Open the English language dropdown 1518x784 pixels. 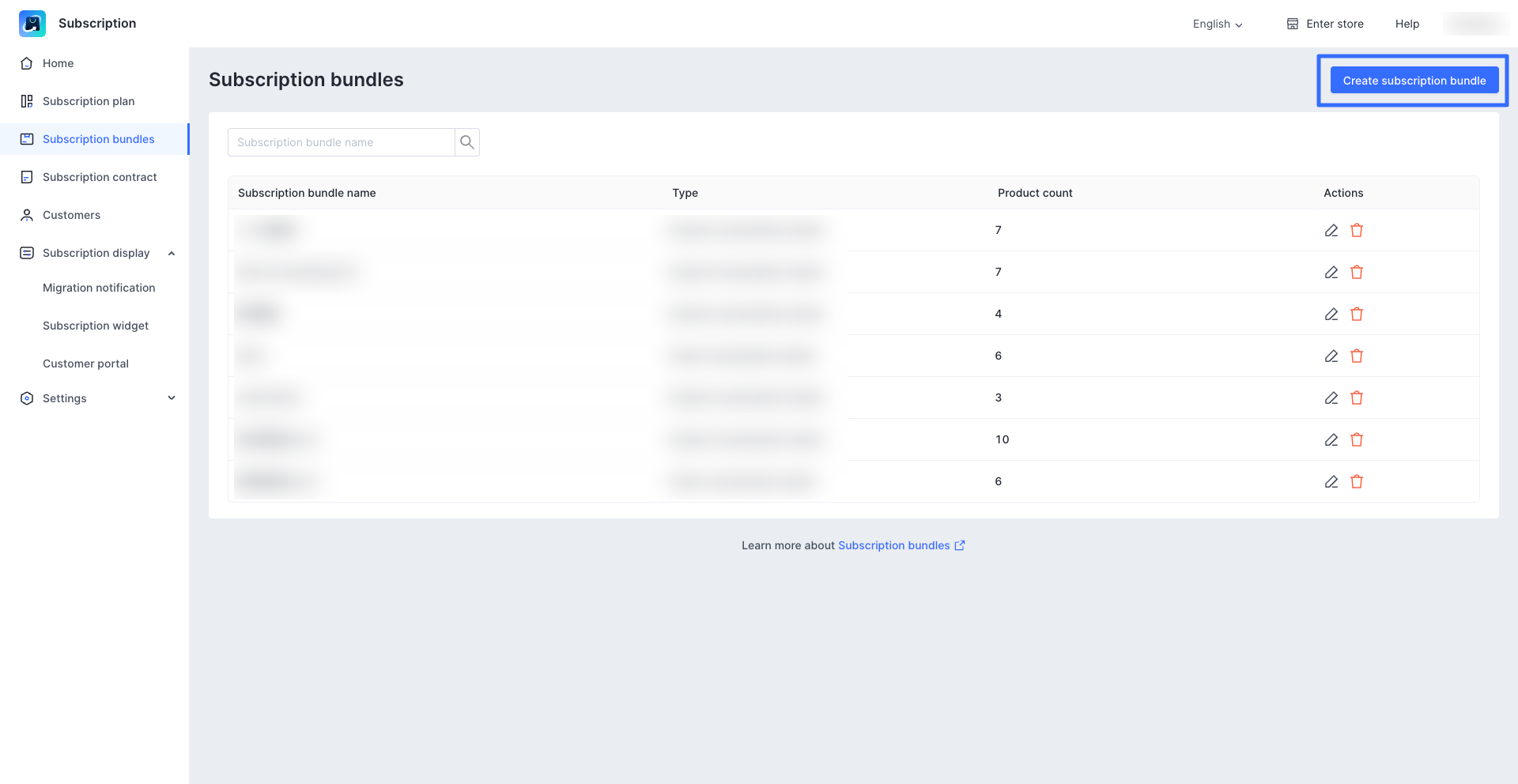[x=1218, y=24]
